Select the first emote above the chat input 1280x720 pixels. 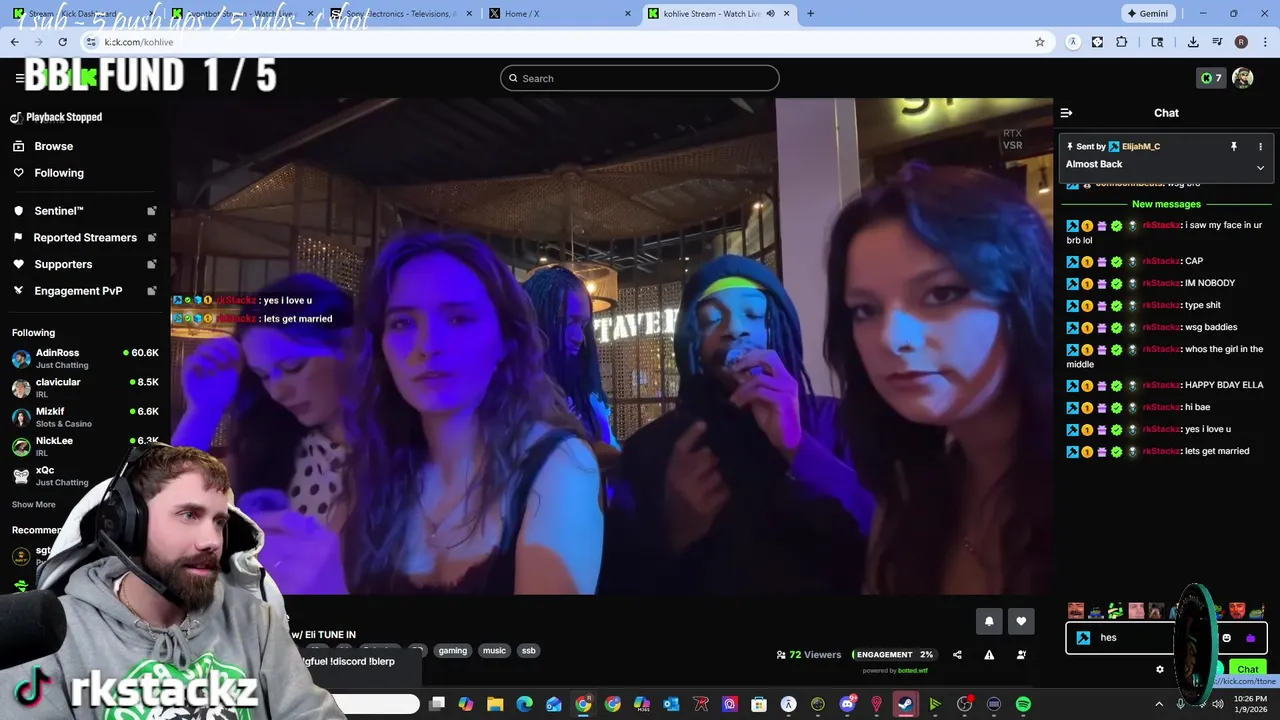pos(1076,610)
